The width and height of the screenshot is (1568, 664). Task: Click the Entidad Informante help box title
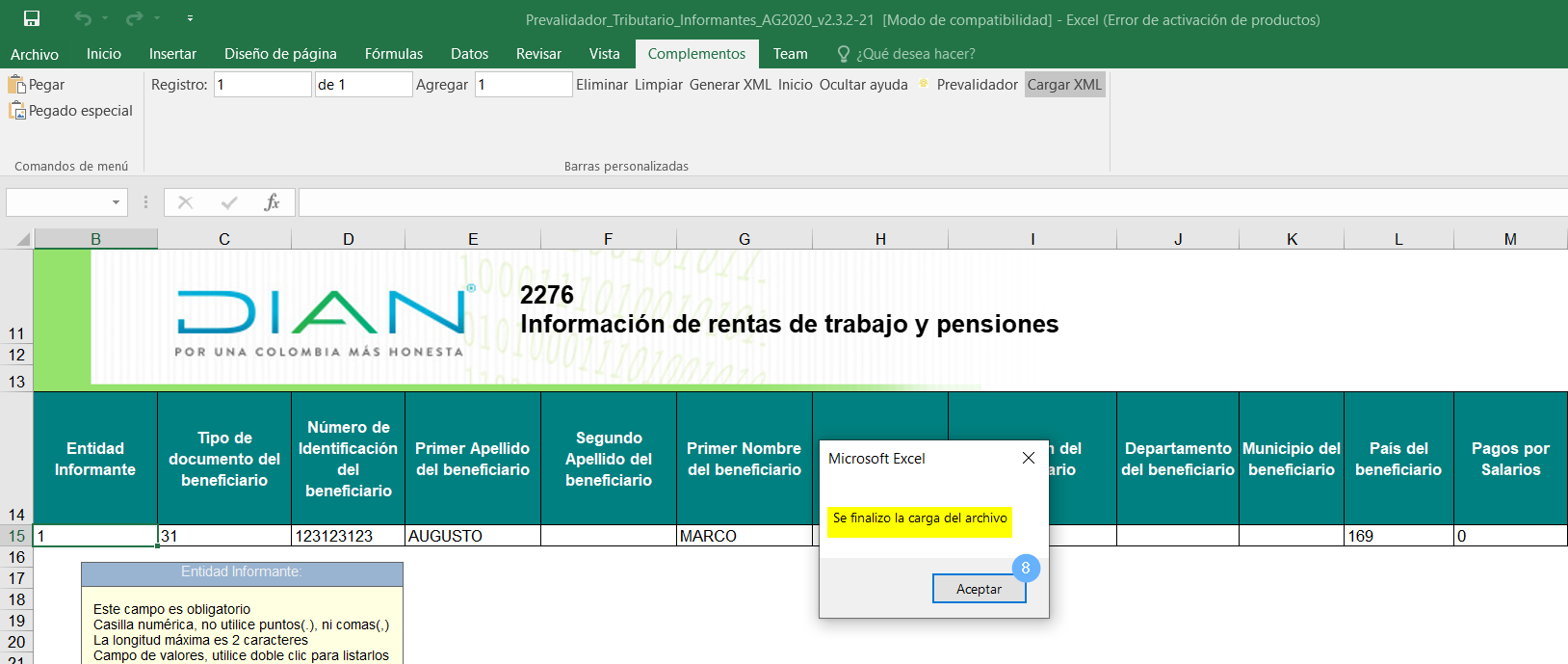pyautogui.click(x=242, y=571)
